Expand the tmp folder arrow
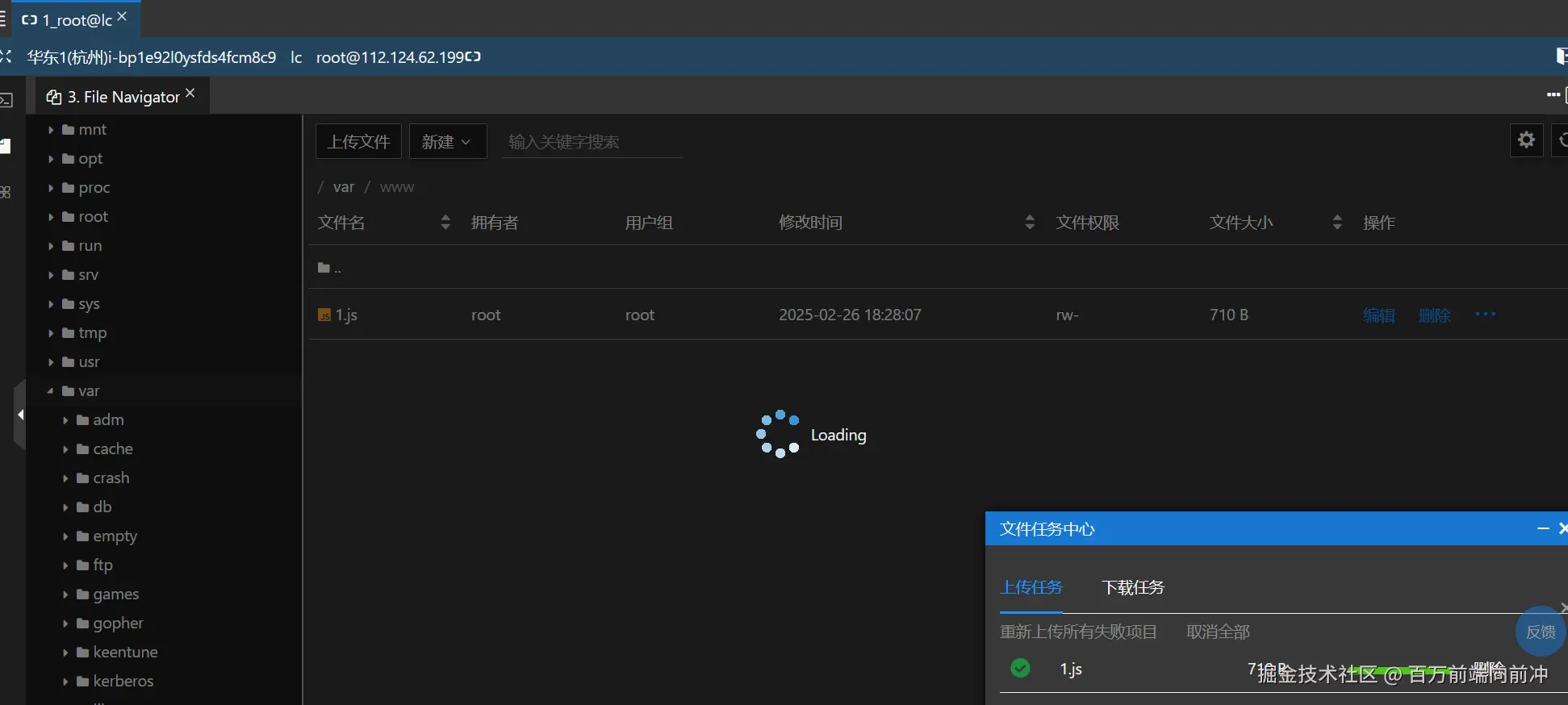 coord(51,333)
